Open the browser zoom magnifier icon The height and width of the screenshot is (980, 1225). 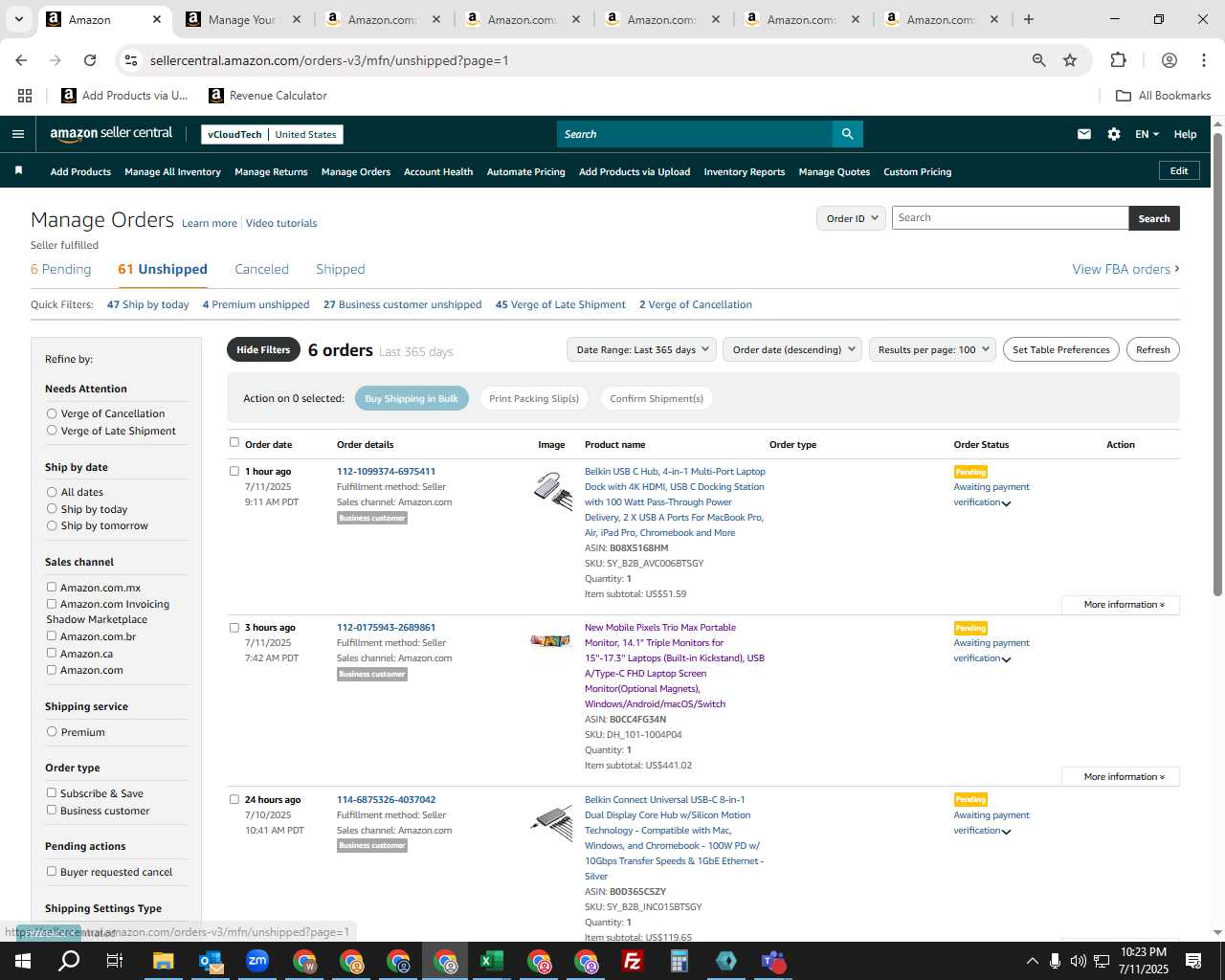point(1038,60)
